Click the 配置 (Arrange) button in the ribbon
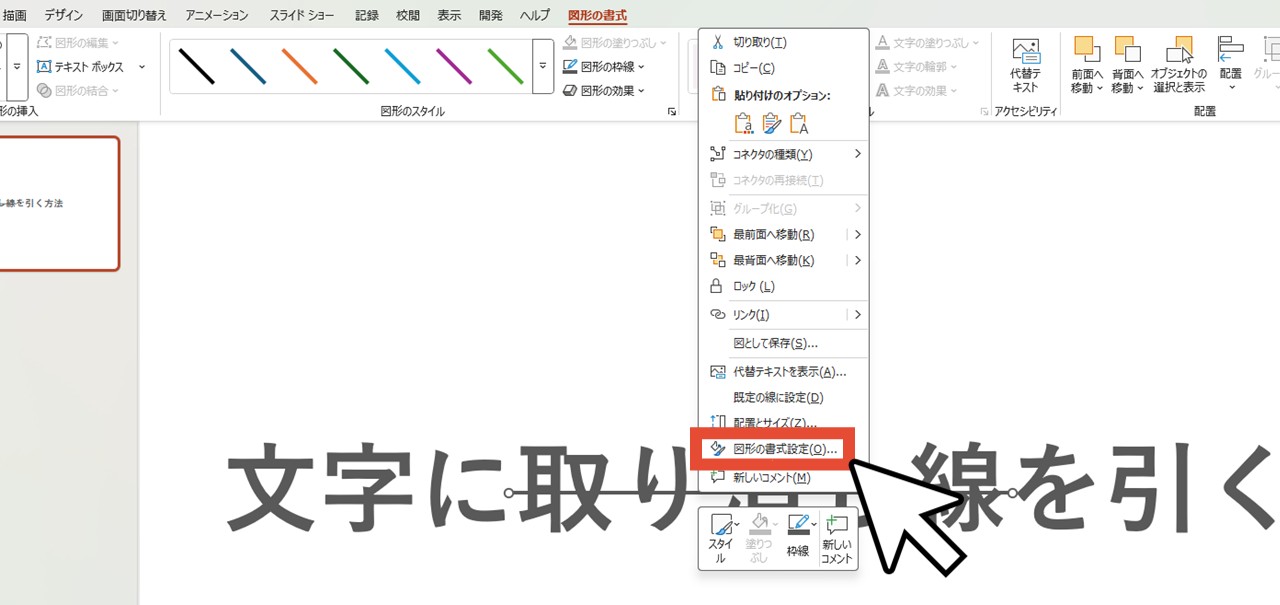Viewport: 1280px width, 605px height. (x=1230, y=62)
